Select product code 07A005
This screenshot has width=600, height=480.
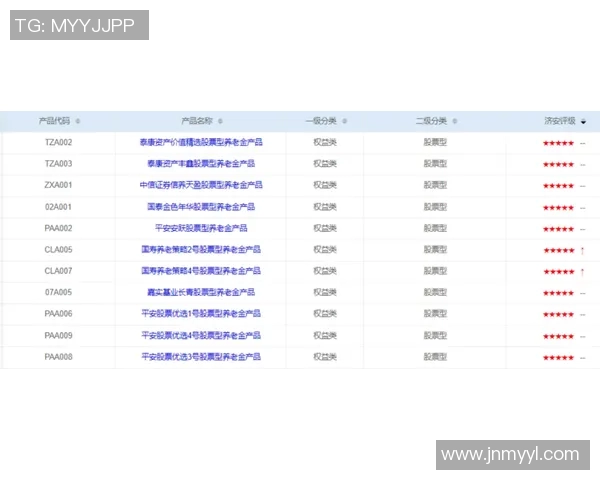(58, 293)
